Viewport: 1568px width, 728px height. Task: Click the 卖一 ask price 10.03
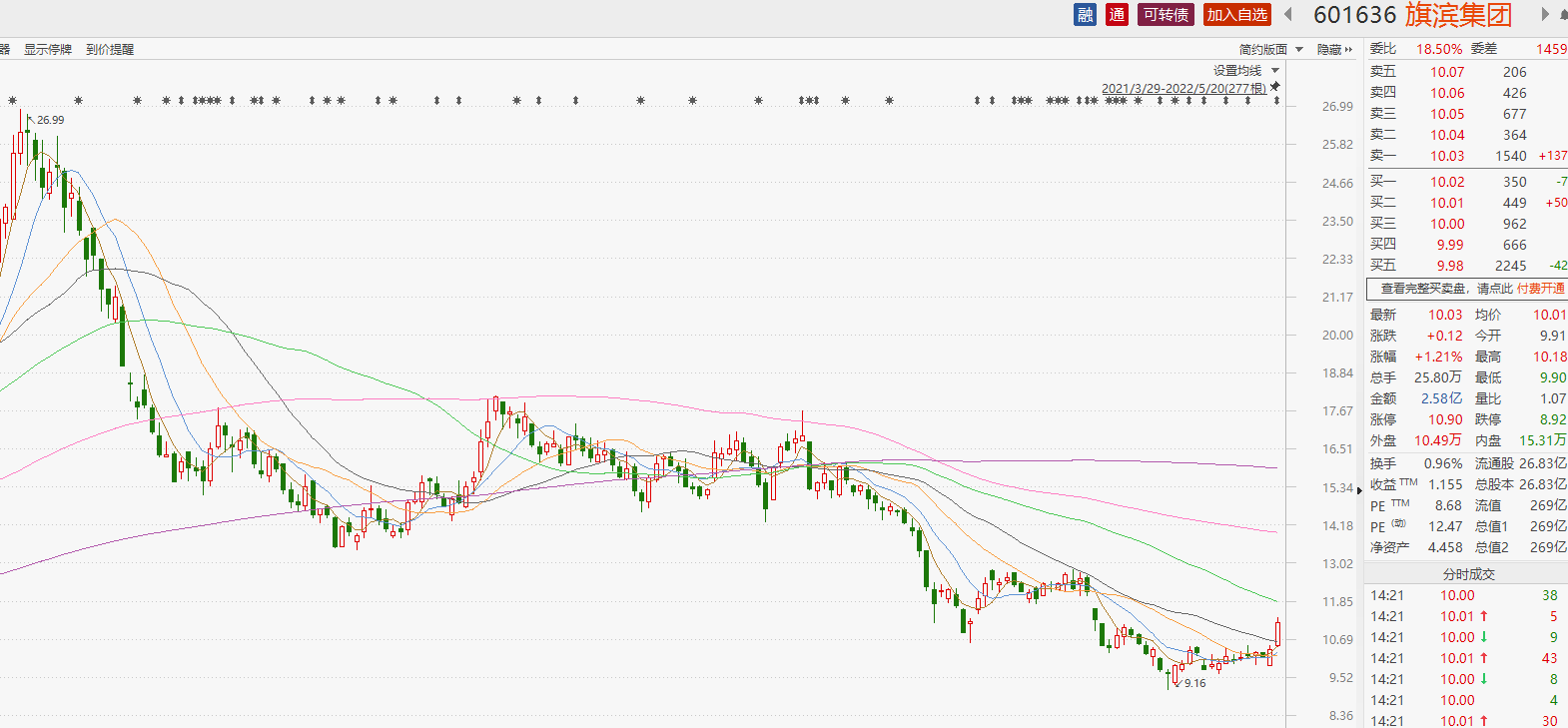click(x=1446, y=157)
